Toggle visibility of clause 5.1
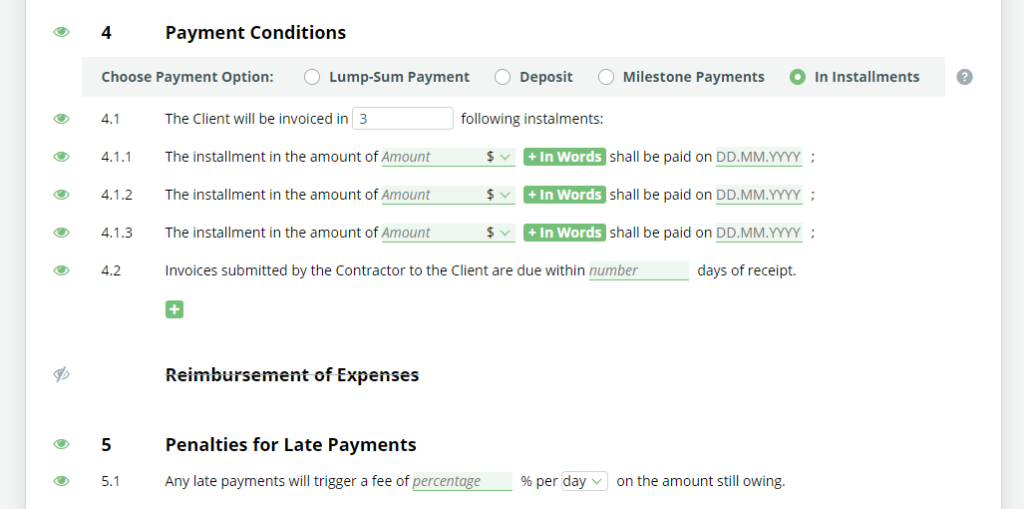 pos(61,482)
